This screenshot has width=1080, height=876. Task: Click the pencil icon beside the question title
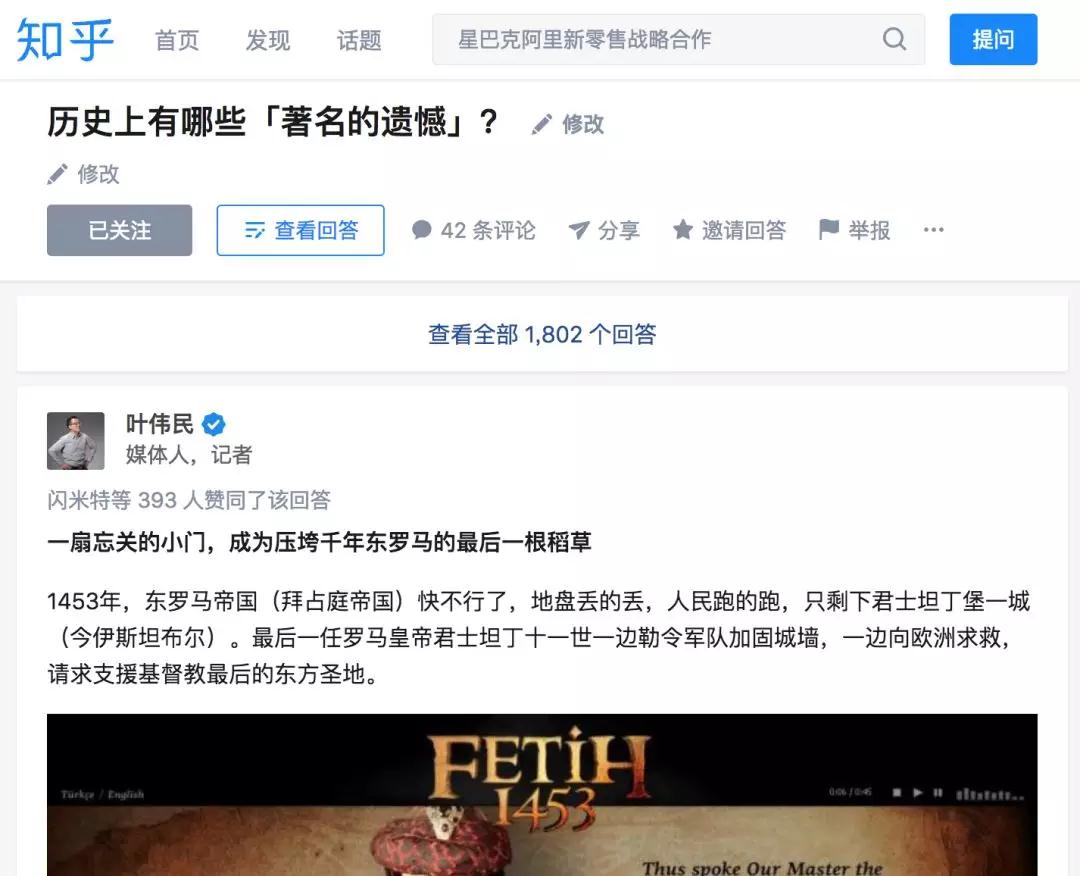pyautogui.click(x=542, y=124)
